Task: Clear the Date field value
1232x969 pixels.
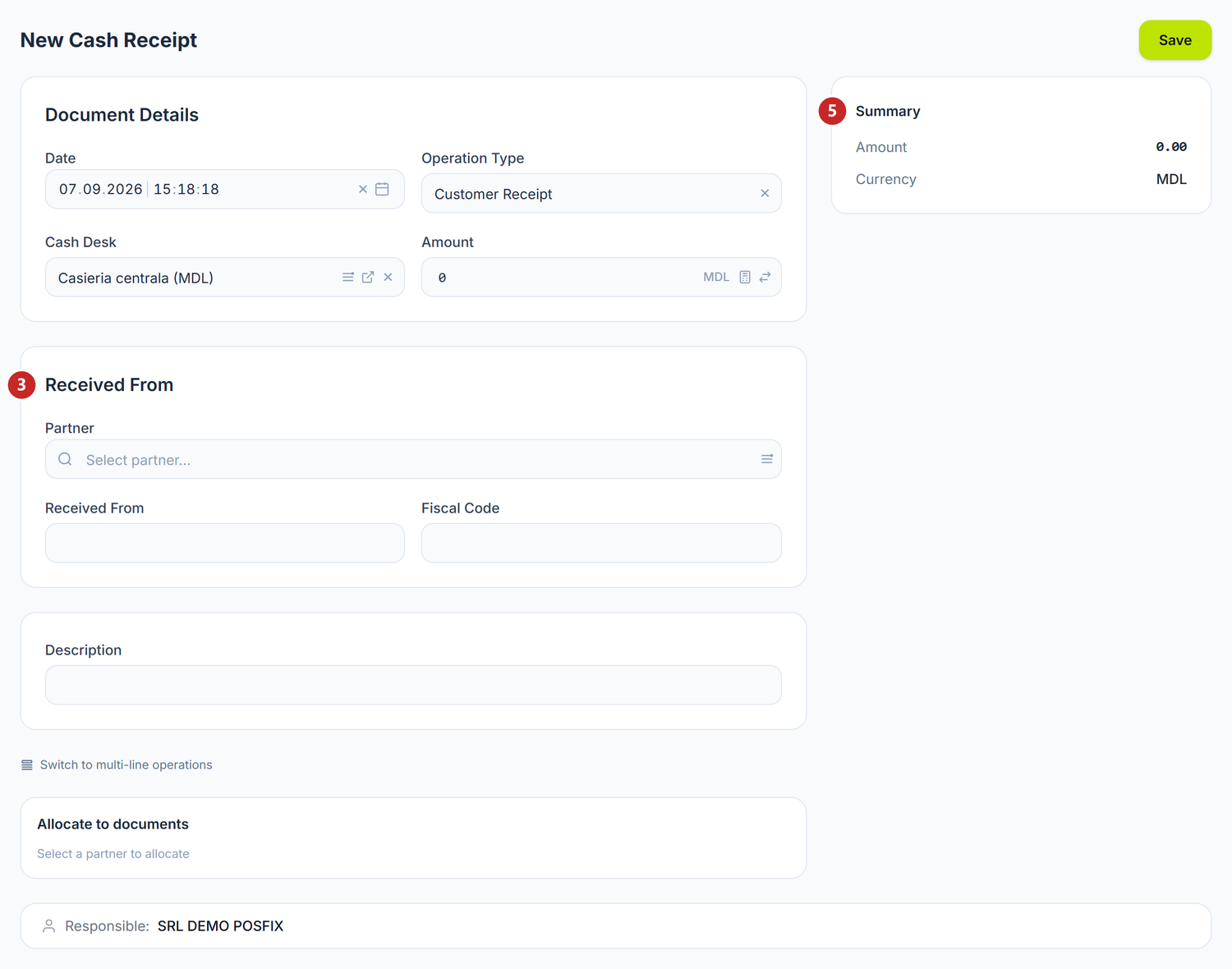Action: [362, 189]
